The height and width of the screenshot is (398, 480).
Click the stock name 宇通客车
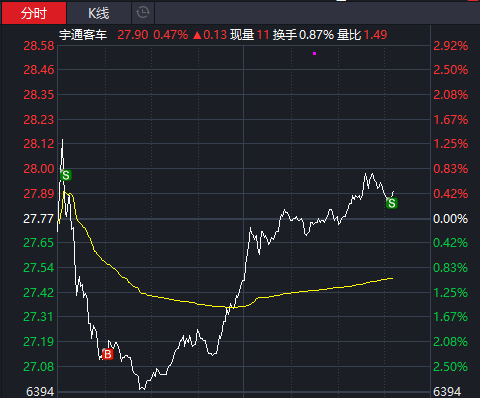point(83,35)
